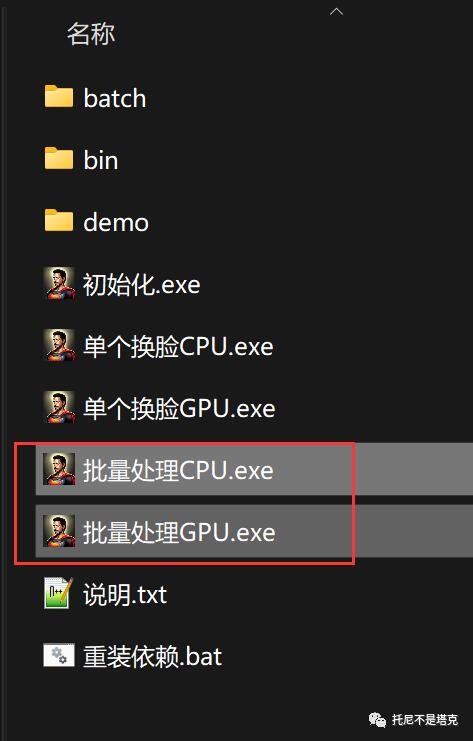Click the 单个换脸CPU.exe program icon

(59, 345)
